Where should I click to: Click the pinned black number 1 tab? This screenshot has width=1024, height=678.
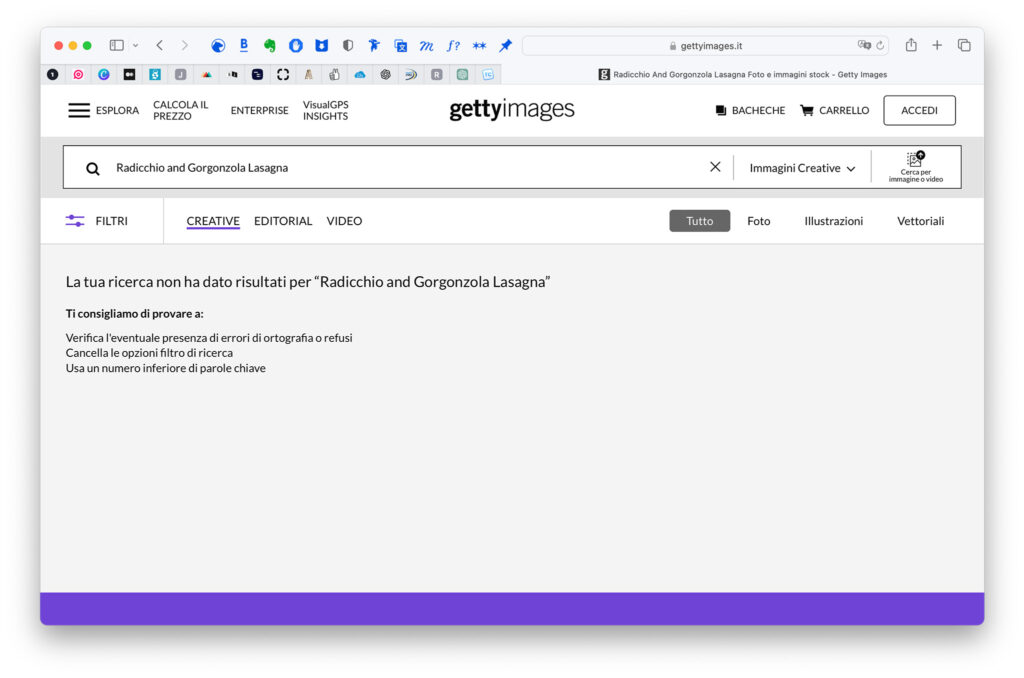(x=53, y=74)
